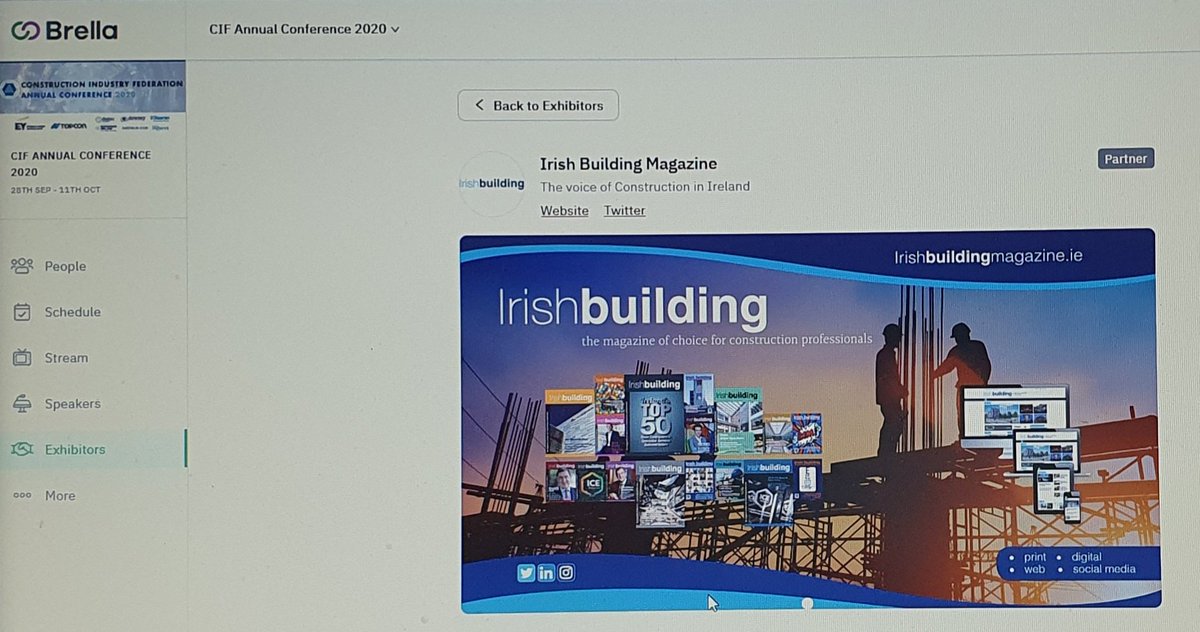This screenshot has width=1200, height=632.
Task: Click the 28TH SEP - 11TH OCT date text
Action: (x=56, y=190)
